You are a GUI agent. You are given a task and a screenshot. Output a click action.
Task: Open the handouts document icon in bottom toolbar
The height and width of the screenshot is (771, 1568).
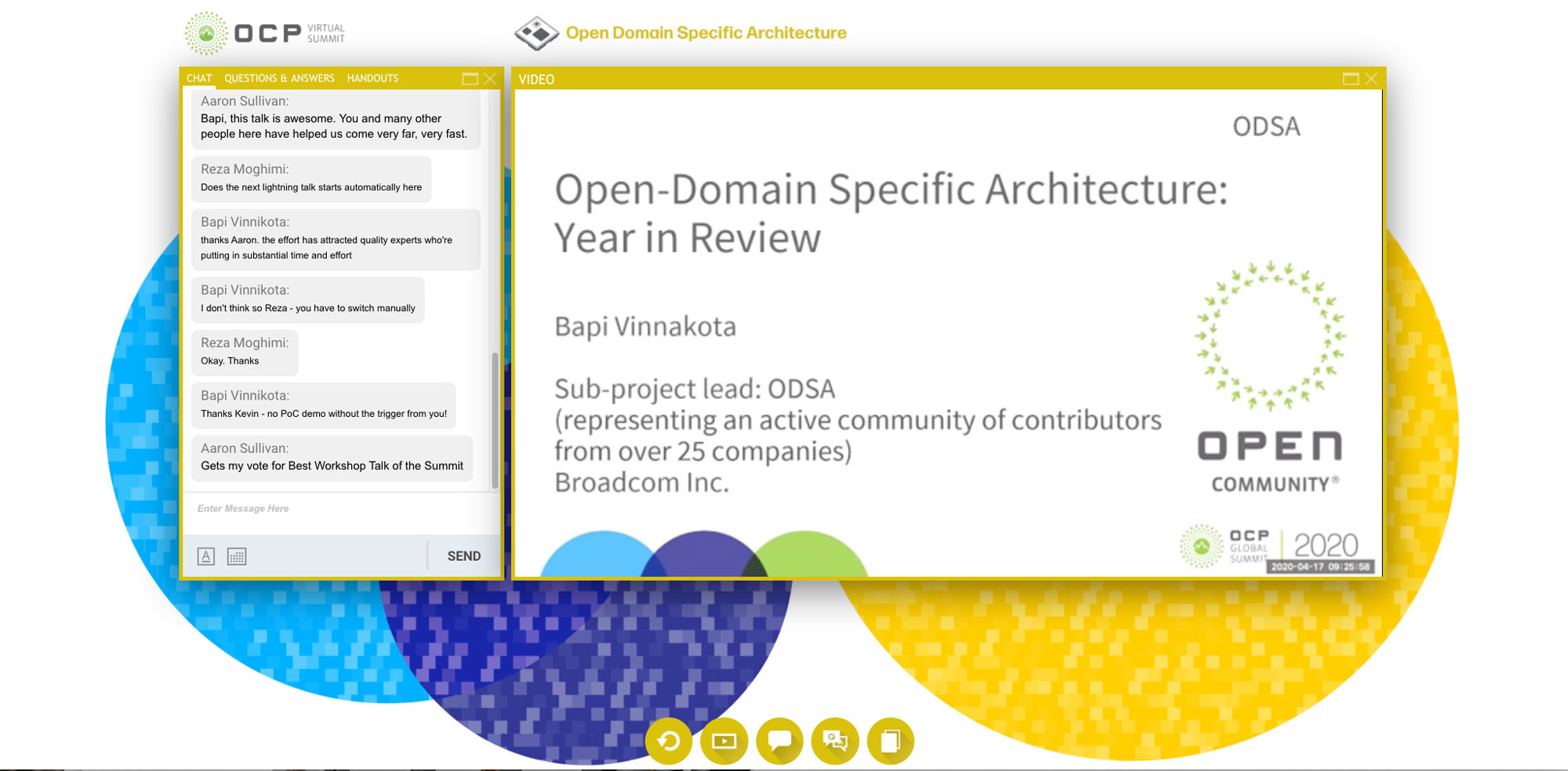pyautogui.click(x=891, y=740)
